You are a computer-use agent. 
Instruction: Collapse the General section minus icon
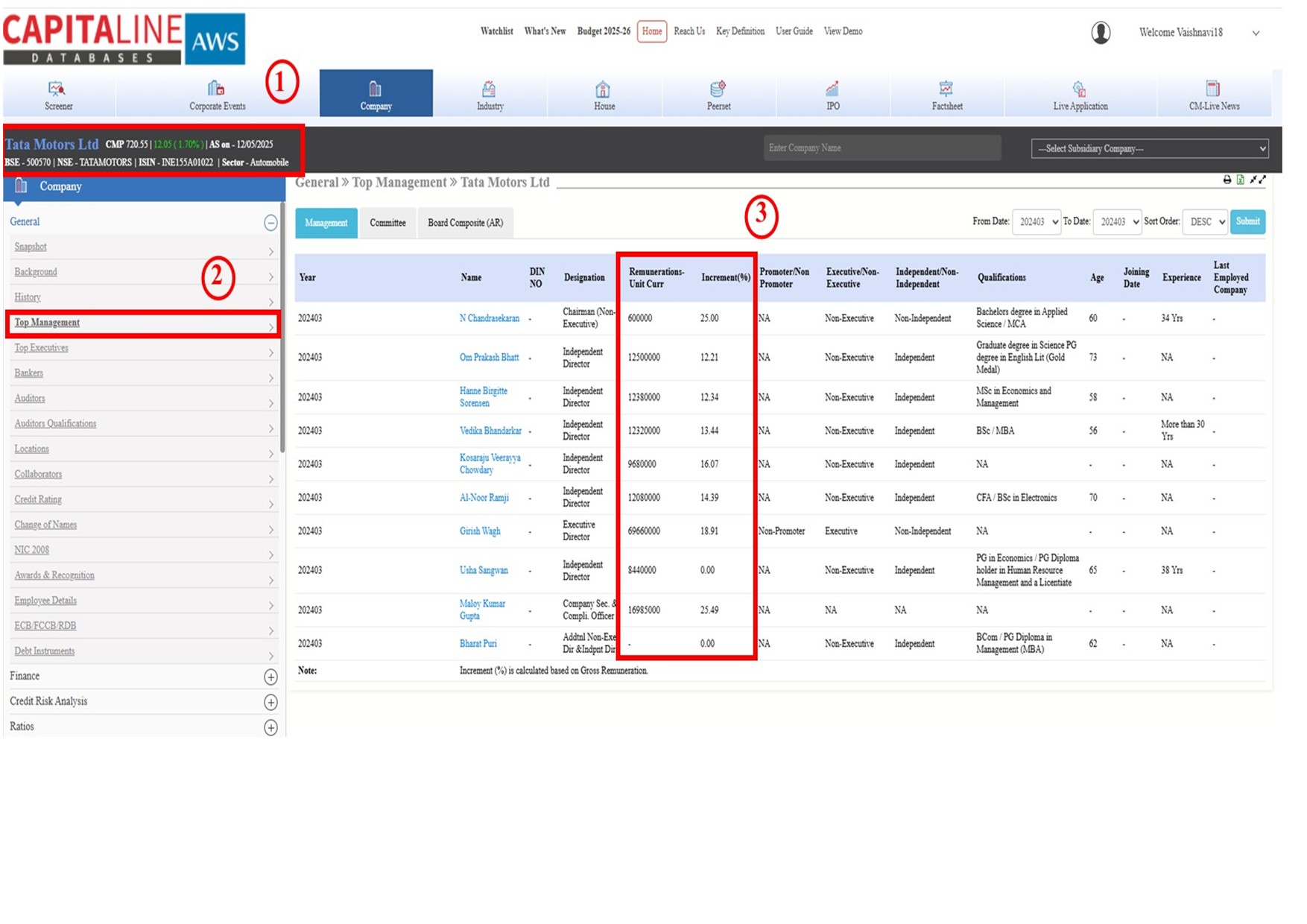[x=270, y=222]
